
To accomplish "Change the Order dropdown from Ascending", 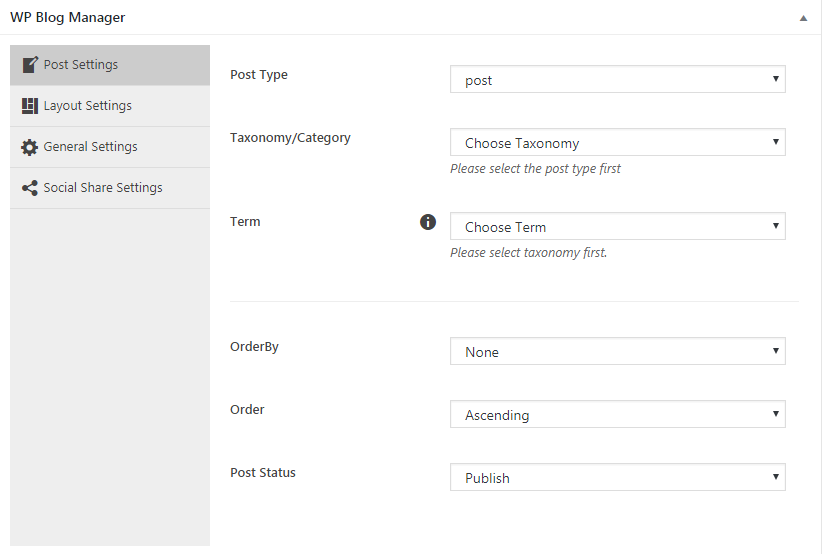I will (617, 415).
